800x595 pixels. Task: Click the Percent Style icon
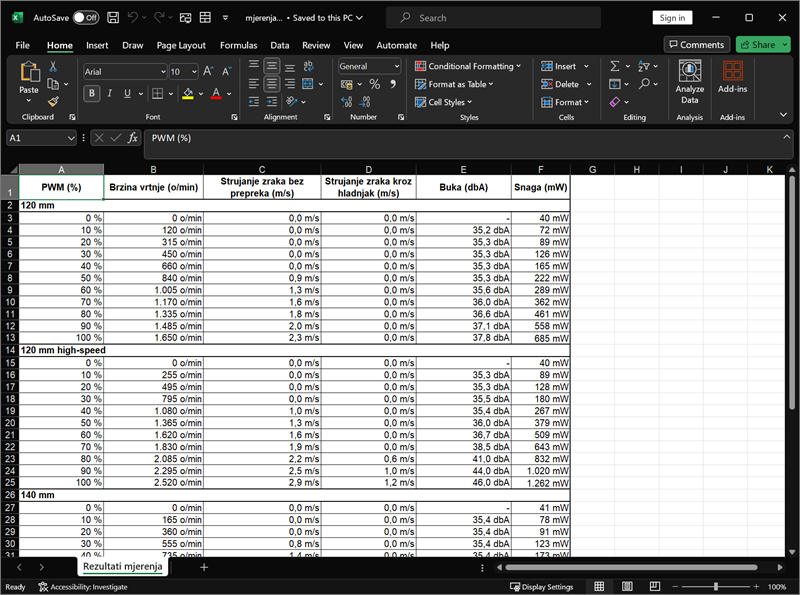(x=374, y=85)
